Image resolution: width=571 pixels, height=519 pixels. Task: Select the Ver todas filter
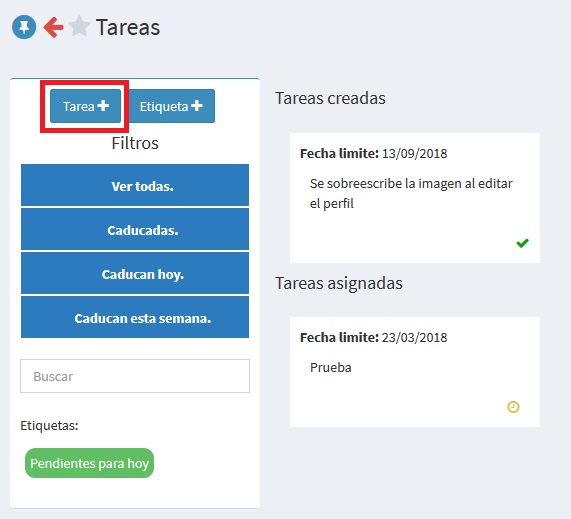point(135,185)
